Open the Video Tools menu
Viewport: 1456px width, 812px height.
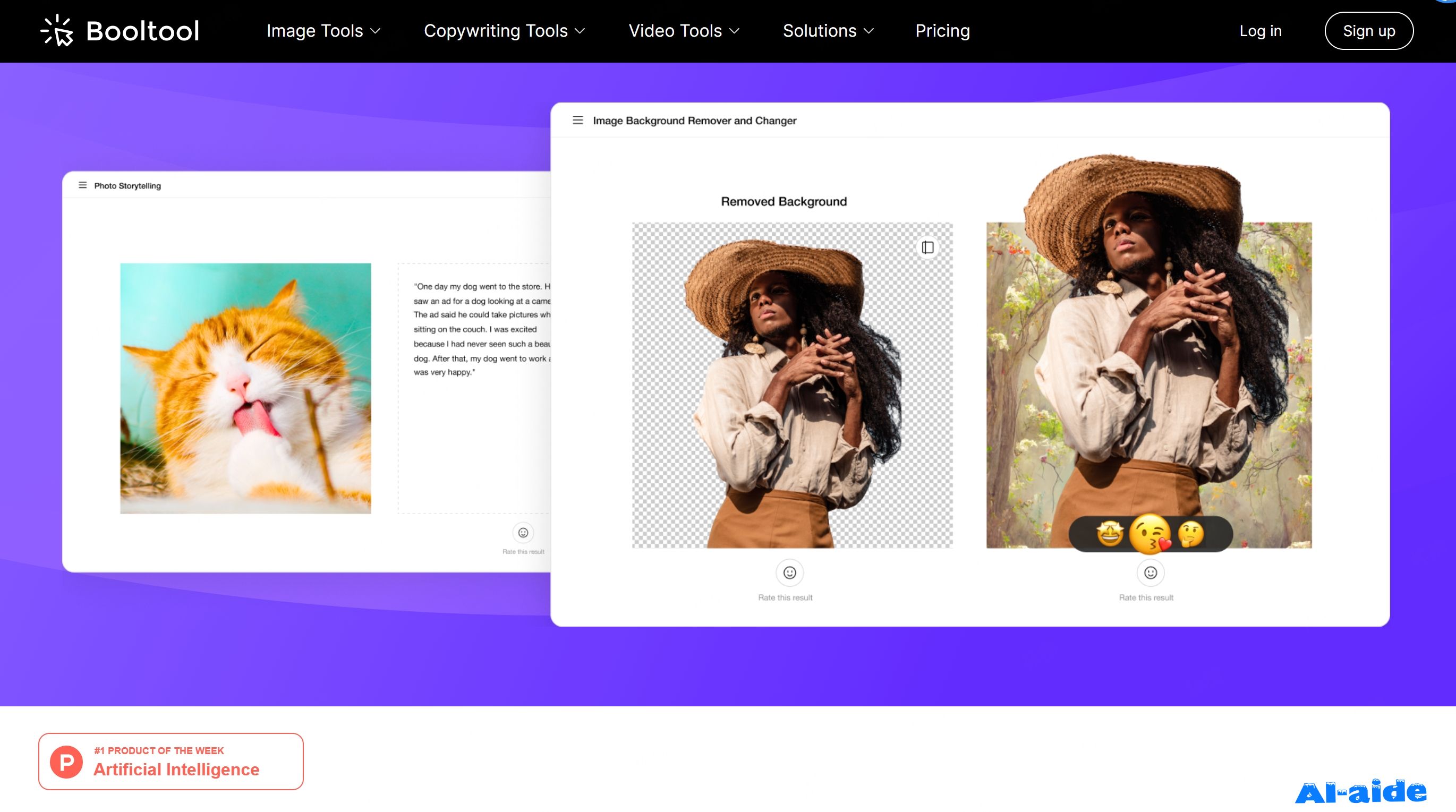tap(684, 30)
